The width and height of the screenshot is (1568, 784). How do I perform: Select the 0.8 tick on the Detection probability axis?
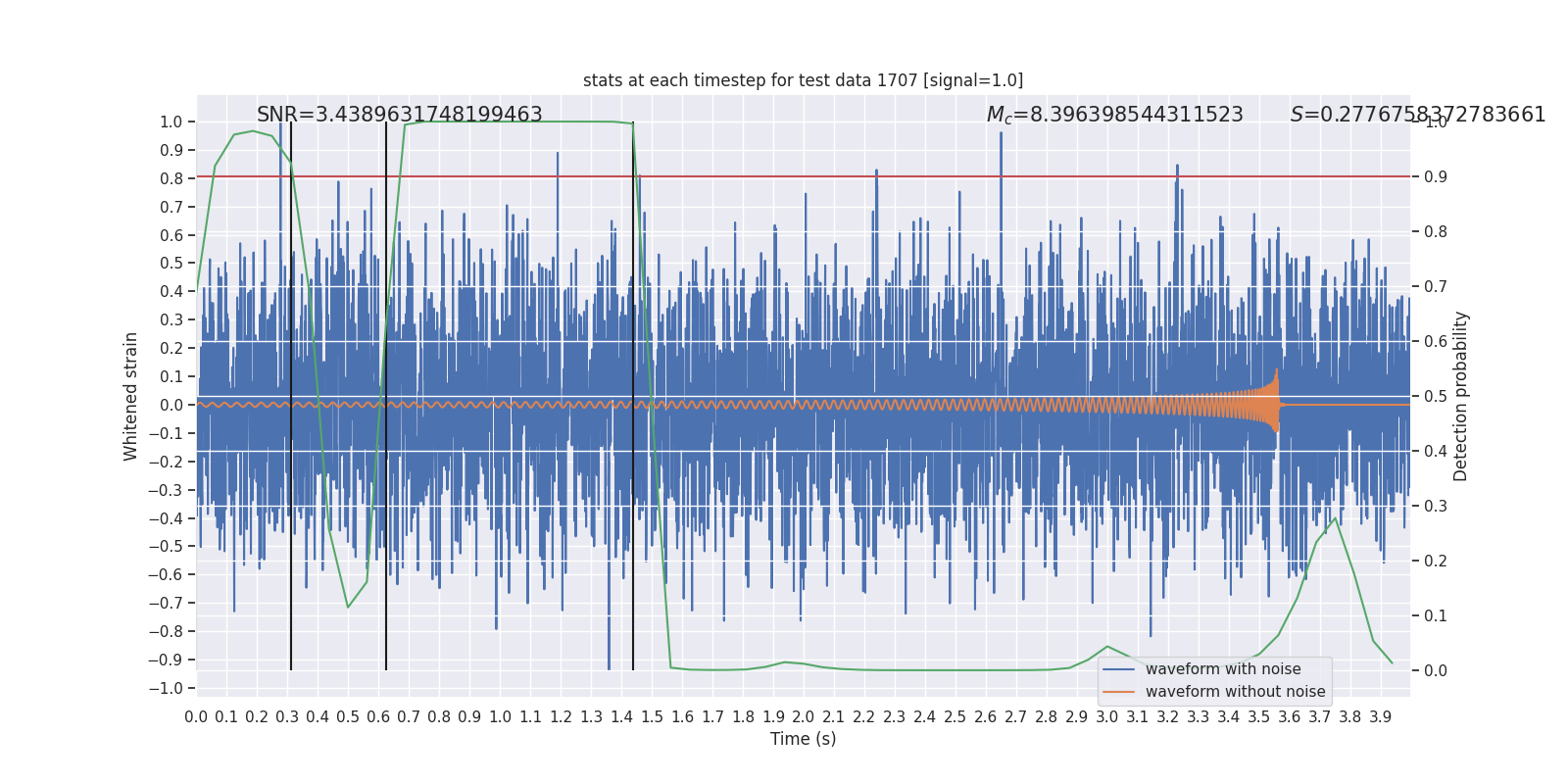point(1436,232)
